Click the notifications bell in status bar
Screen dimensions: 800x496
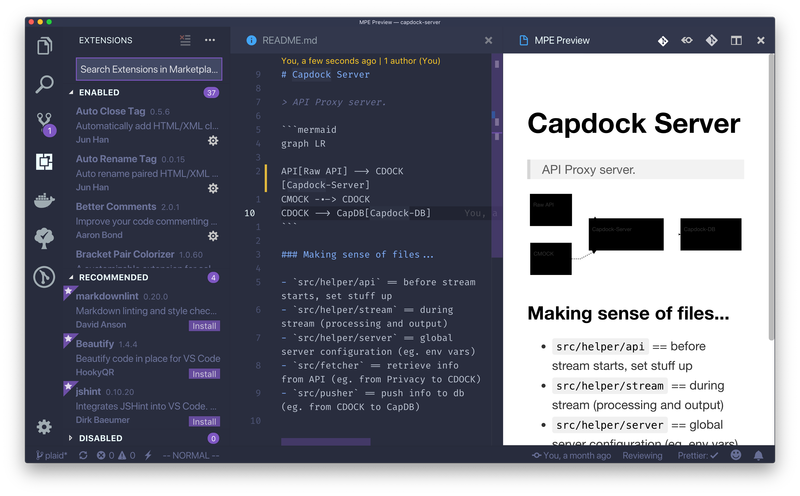tap(758, 455)
